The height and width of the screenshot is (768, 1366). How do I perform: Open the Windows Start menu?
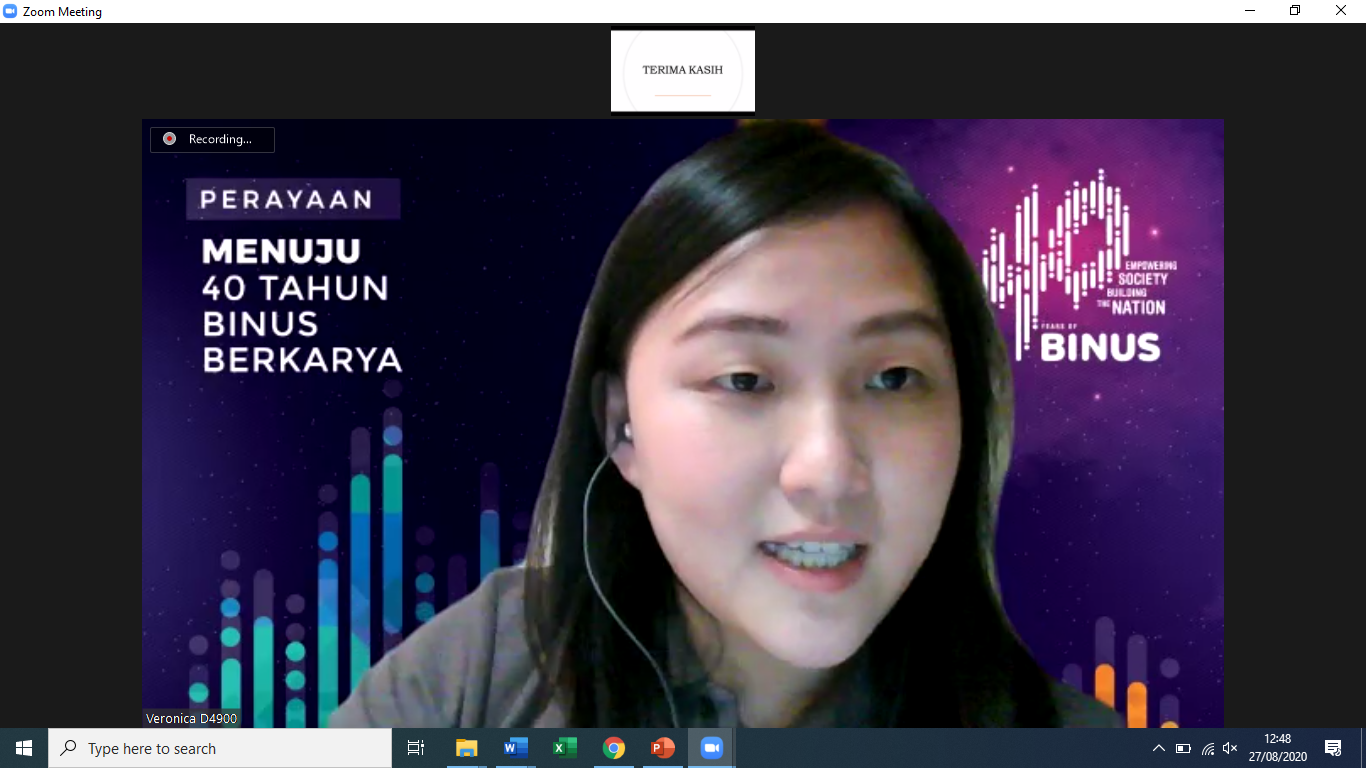coord(24,748)
